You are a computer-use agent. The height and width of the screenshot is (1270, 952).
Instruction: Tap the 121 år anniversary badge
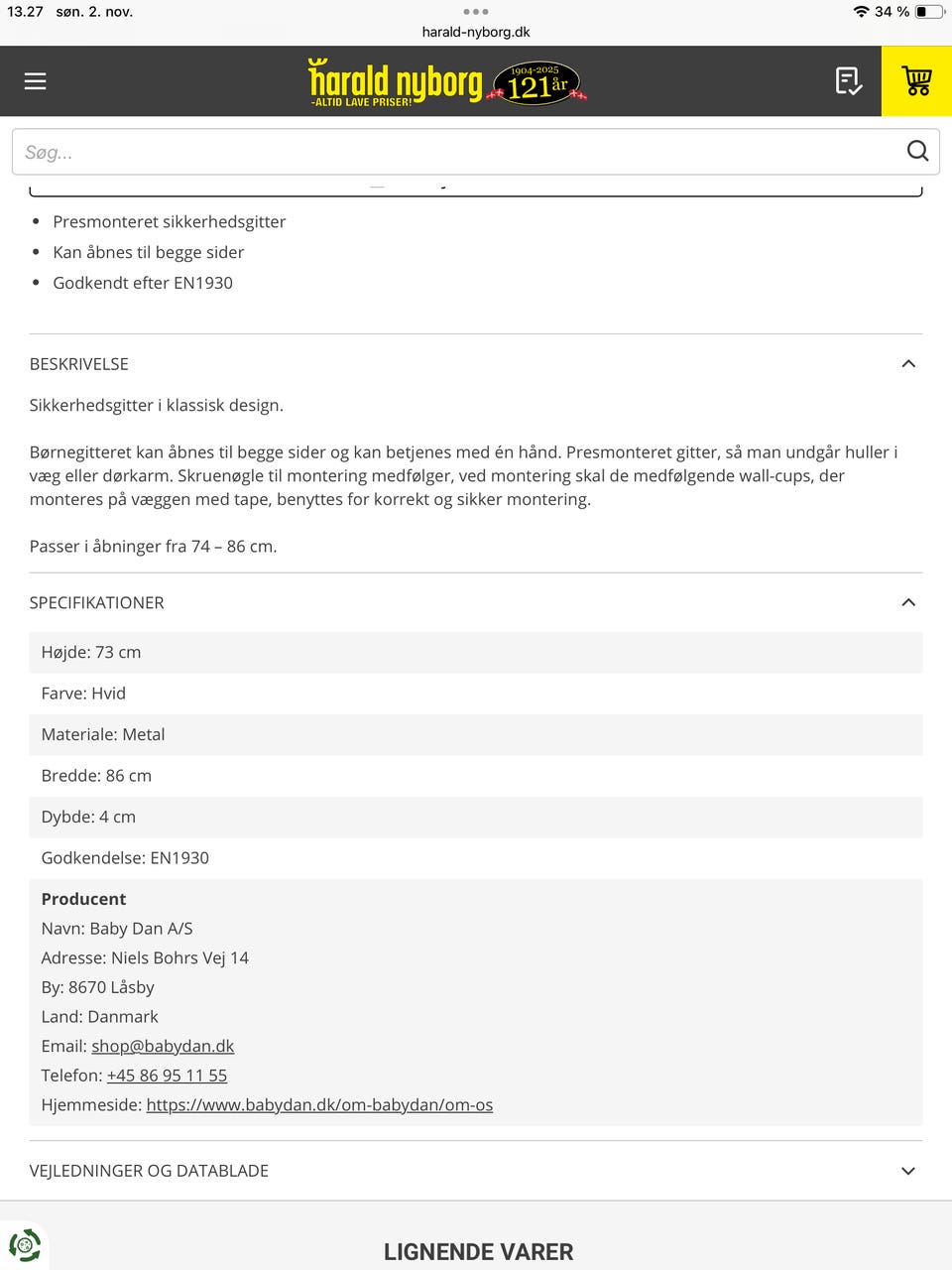tap(536, 83)
